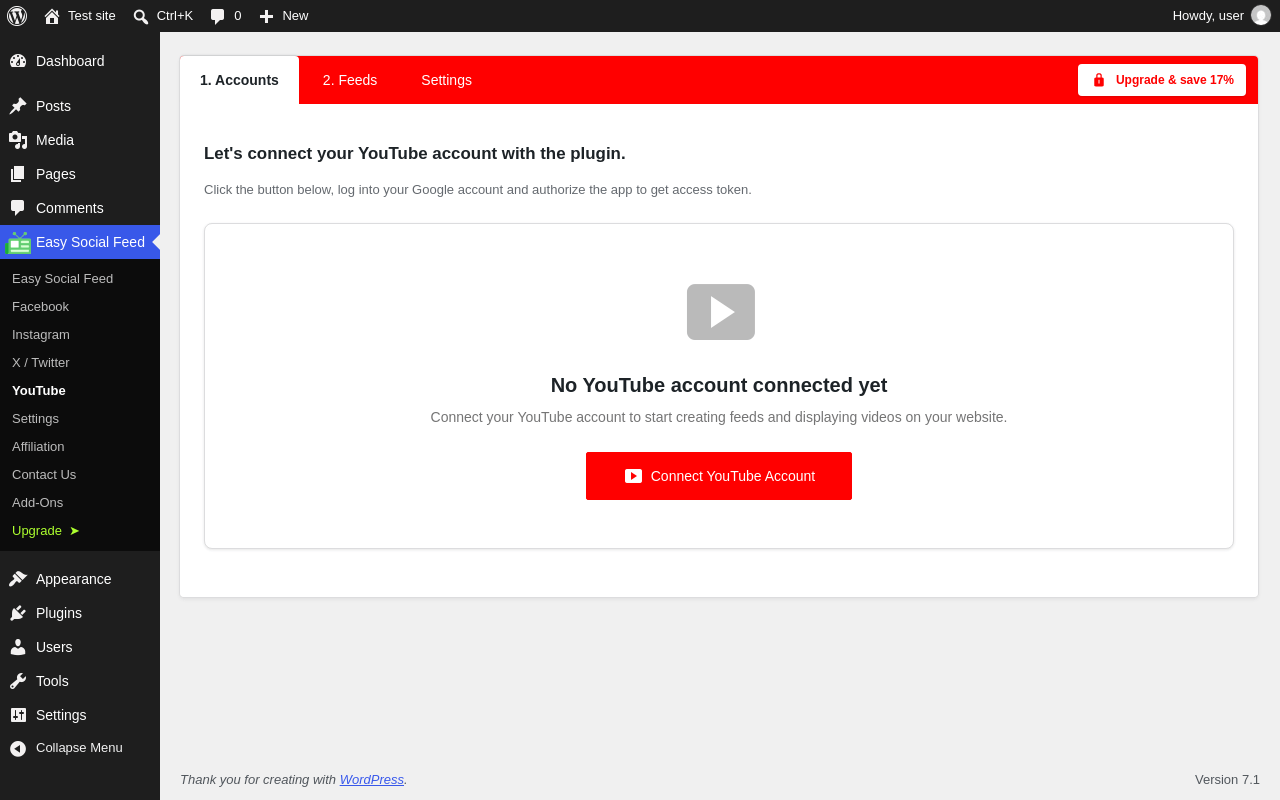
Task: Open the Plugins menu
Action: pyautogui.click(x=80, y=613)
